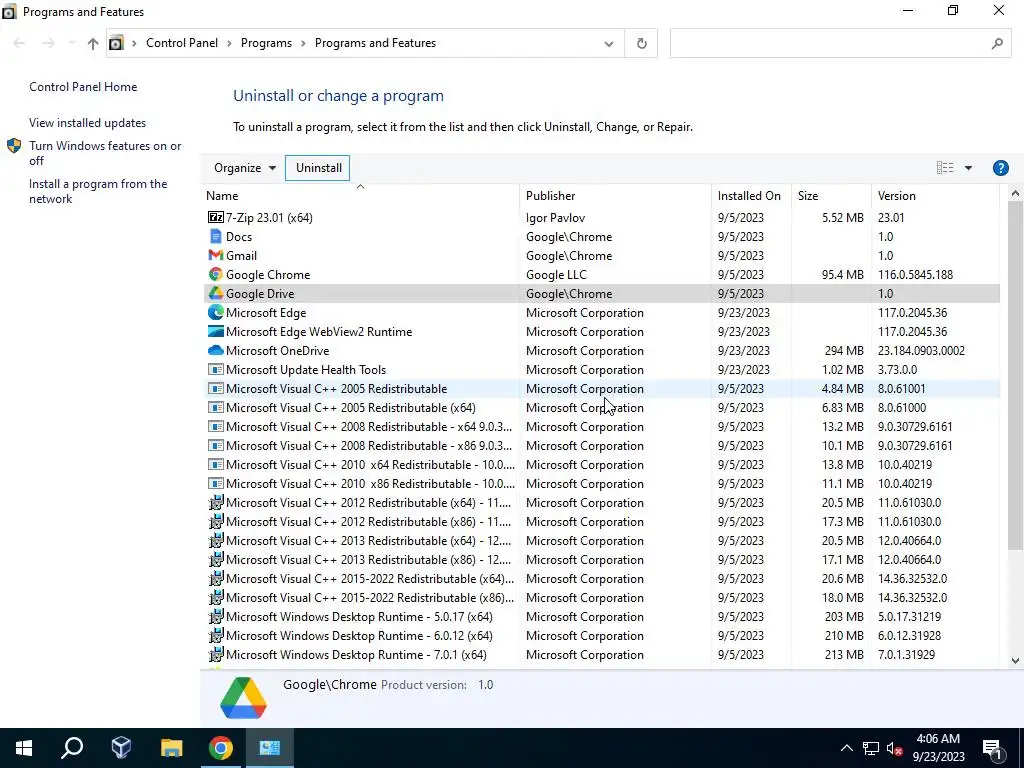Open the view options dropdown arrow
Screen dimensions: 1024x768
click(x=968, y=168)
